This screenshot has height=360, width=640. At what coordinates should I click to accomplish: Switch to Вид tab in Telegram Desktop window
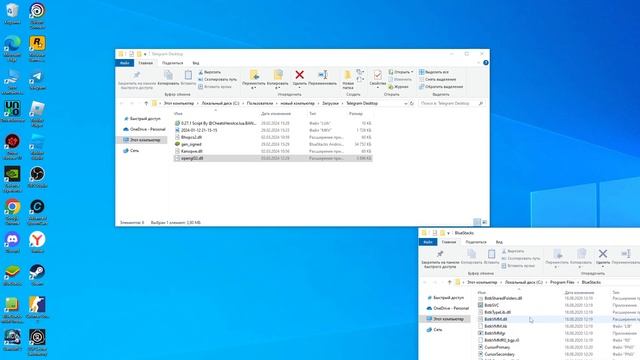tap(196, 63)
